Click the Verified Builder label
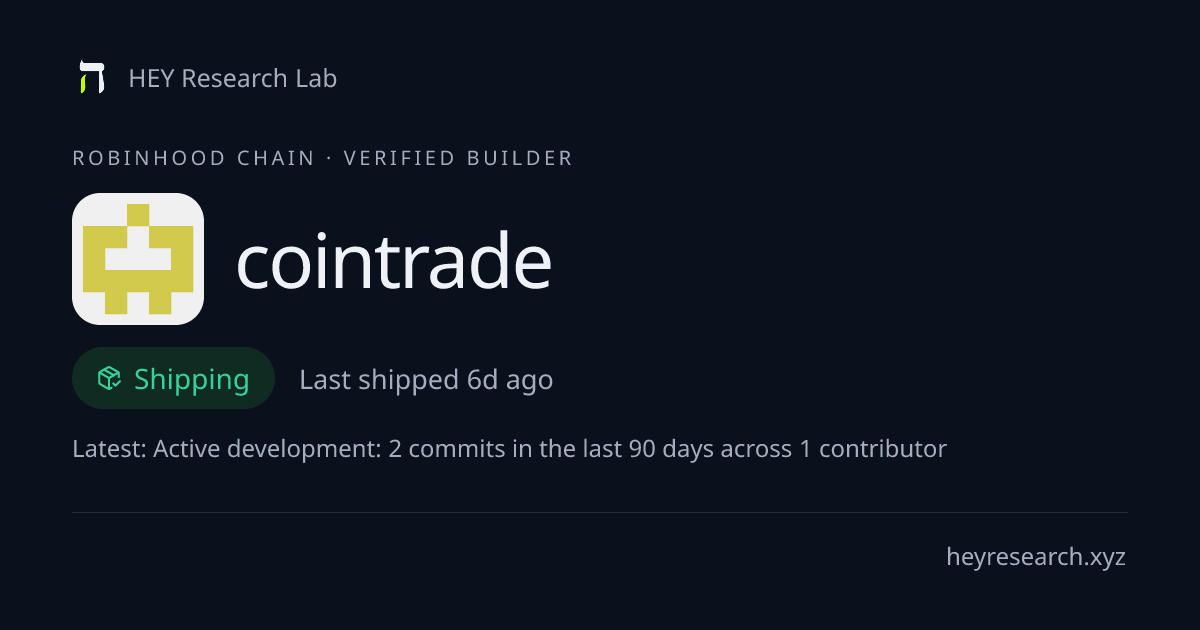Viewport: 1200px width, 630px height. 458,158
